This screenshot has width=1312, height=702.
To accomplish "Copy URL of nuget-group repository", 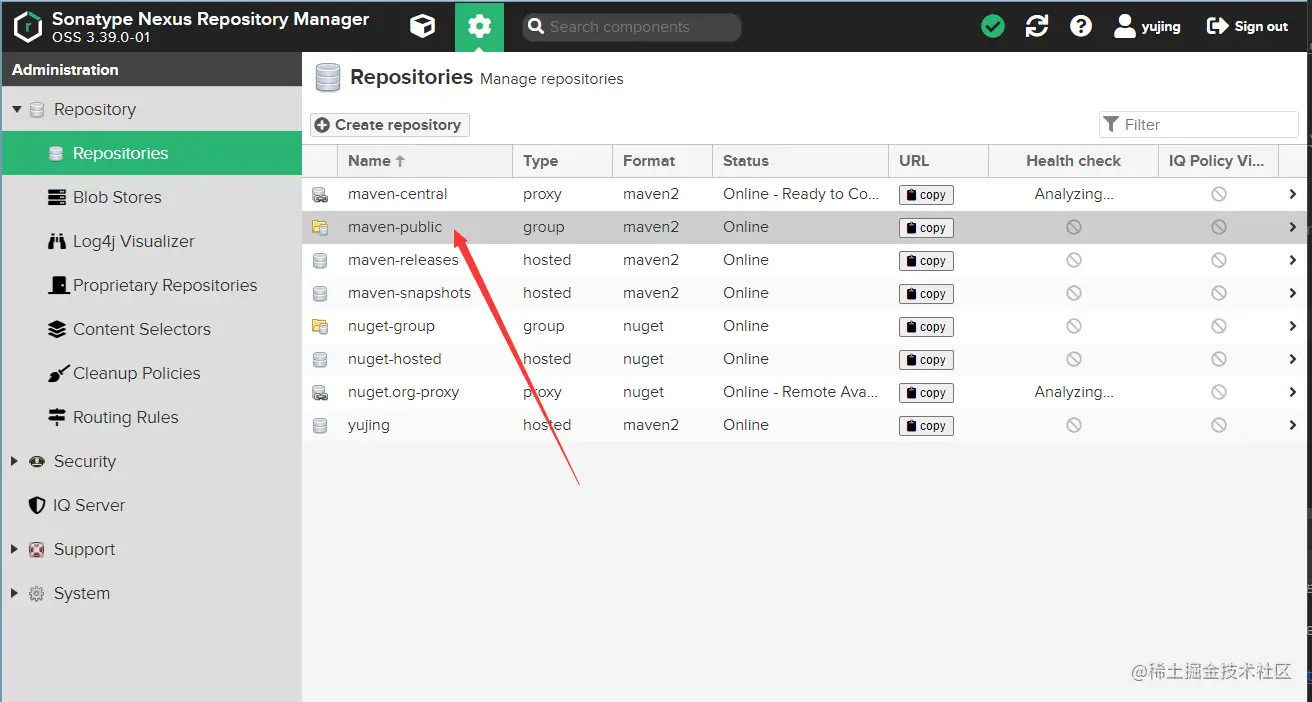I will [926, 327].
